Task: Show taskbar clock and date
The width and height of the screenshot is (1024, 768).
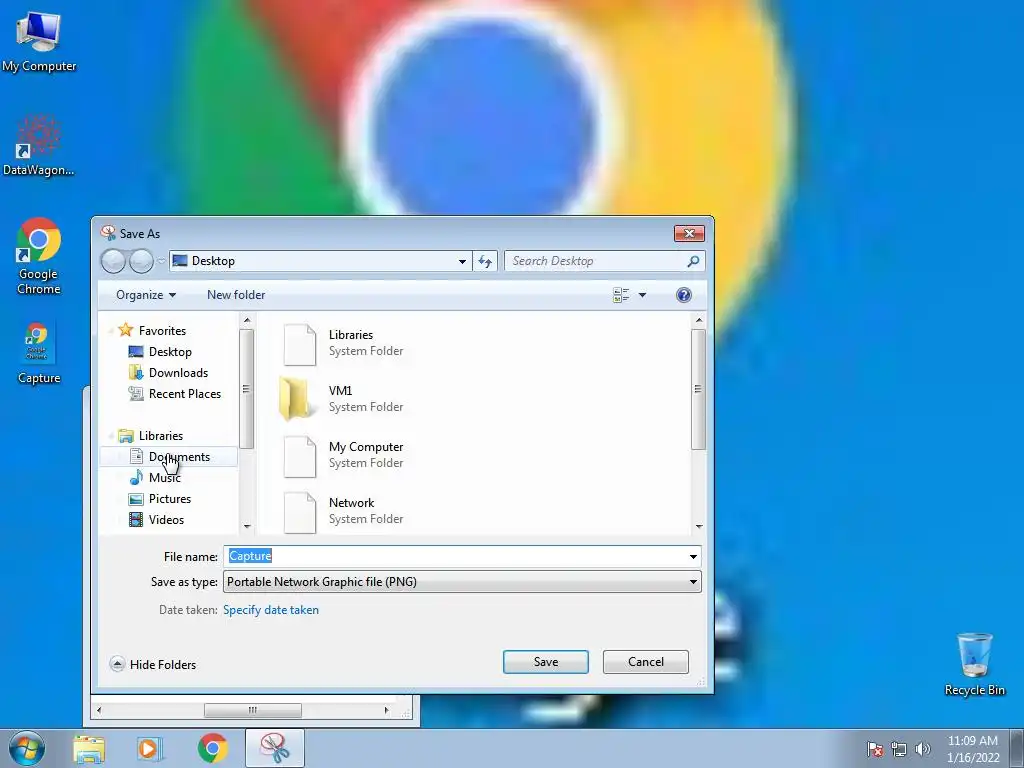Action: coord(973,749)
